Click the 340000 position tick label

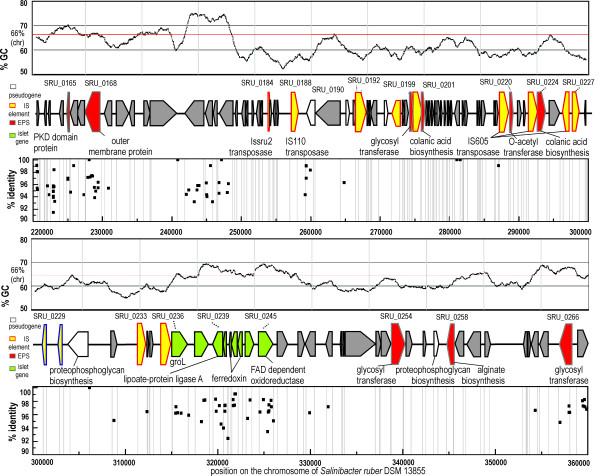[402, 462]
